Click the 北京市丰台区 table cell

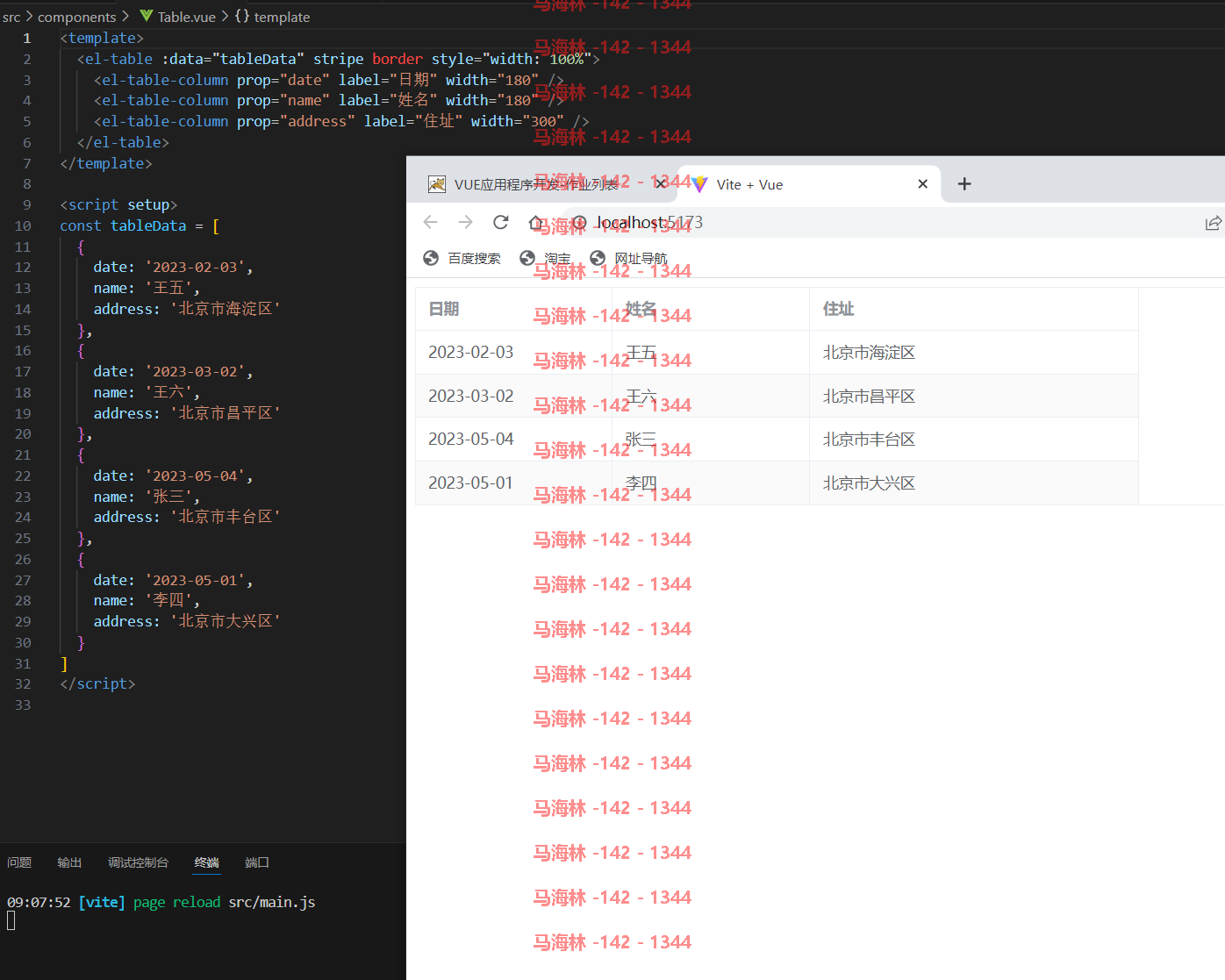click(x=974, y=439)
